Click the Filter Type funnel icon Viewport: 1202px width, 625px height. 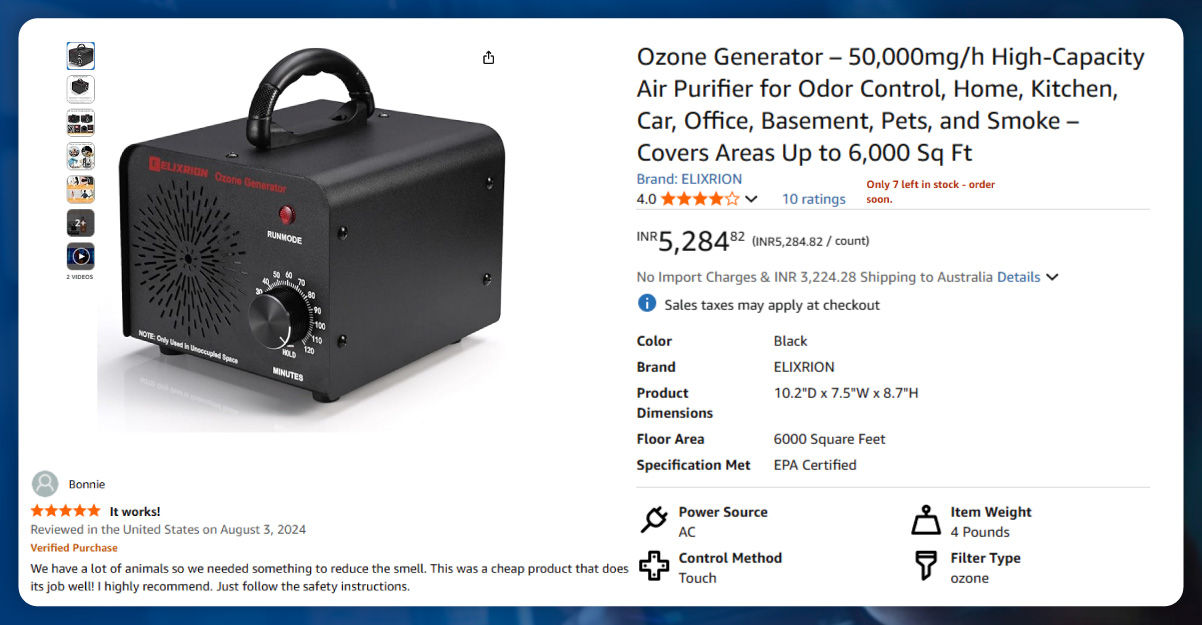tap(926, 566)
